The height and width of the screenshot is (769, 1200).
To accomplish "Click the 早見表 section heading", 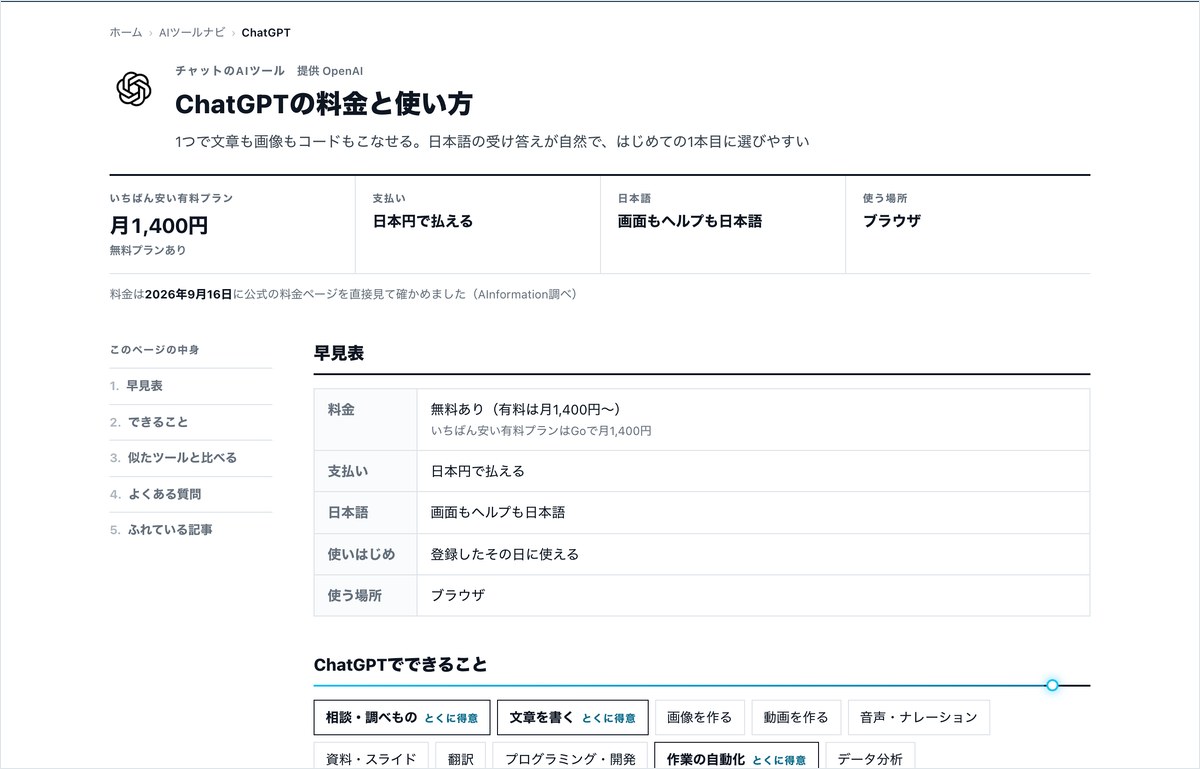I will click(x=339, y=353).
